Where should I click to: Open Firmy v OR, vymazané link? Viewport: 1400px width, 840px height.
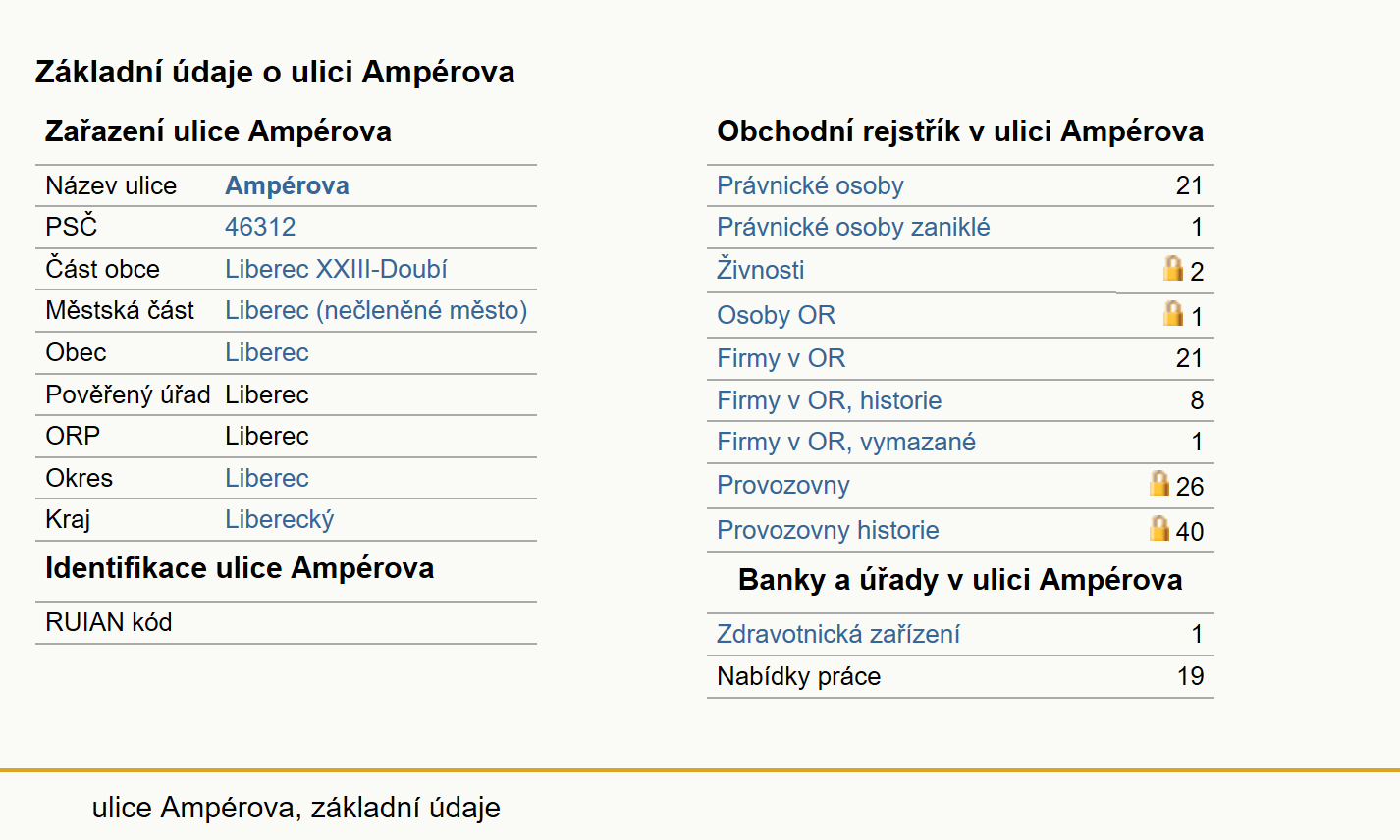coord(846,442)
